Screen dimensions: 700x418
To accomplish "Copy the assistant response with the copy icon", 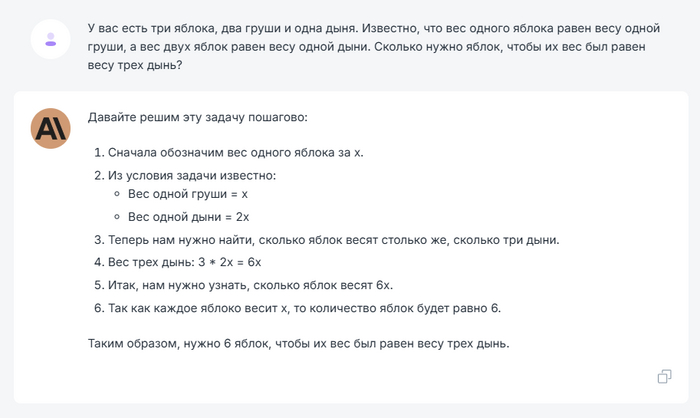I will (x=663, y=376).
